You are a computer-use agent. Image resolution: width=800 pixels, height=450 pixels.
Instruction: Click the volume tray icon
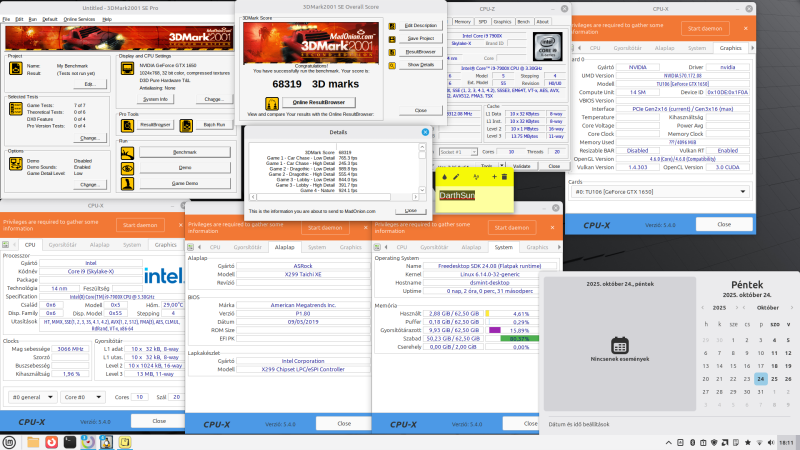(x=770, y=442)
